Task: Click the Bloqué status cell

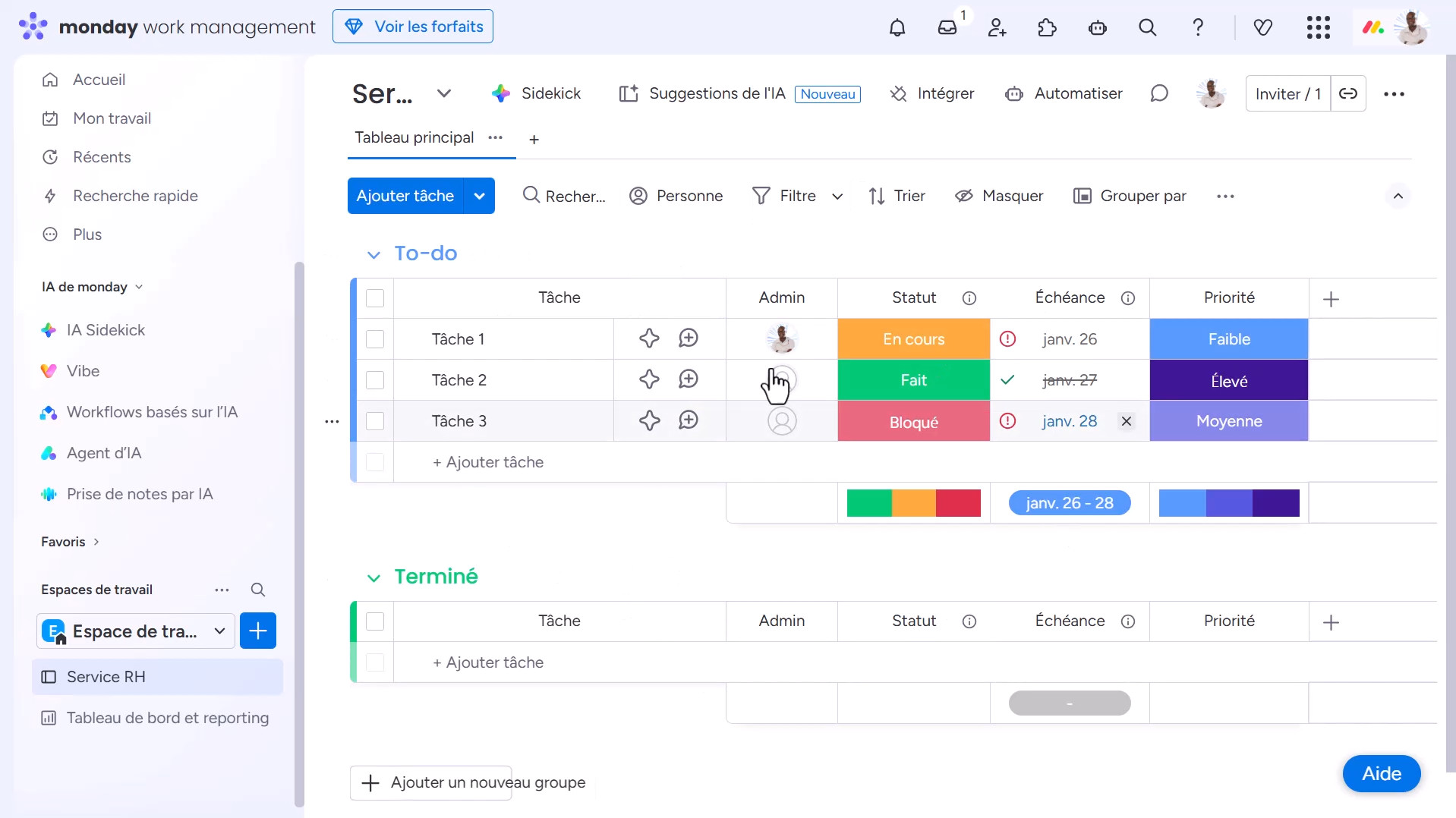Action: [913, 421]
